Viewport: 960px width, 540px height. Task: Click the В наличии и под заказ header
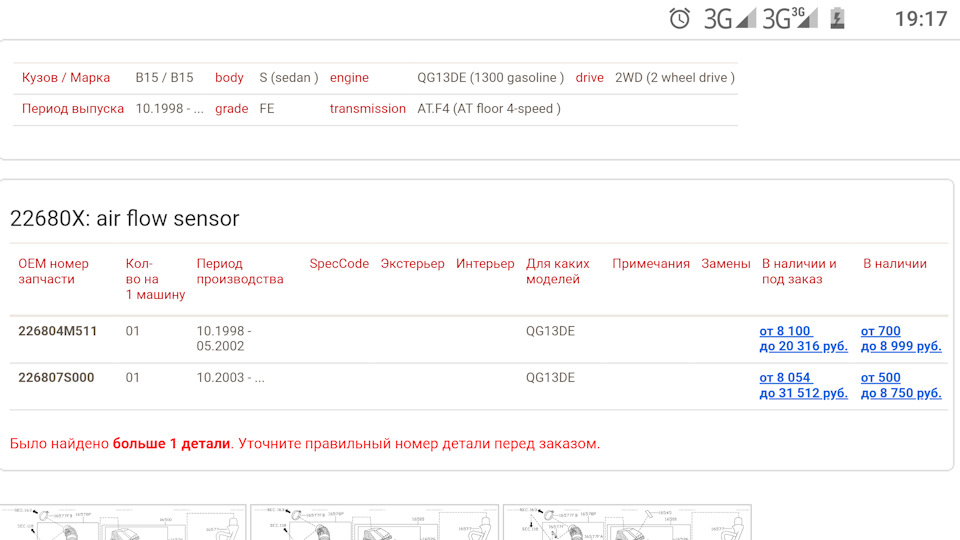[x=799, y=271]
